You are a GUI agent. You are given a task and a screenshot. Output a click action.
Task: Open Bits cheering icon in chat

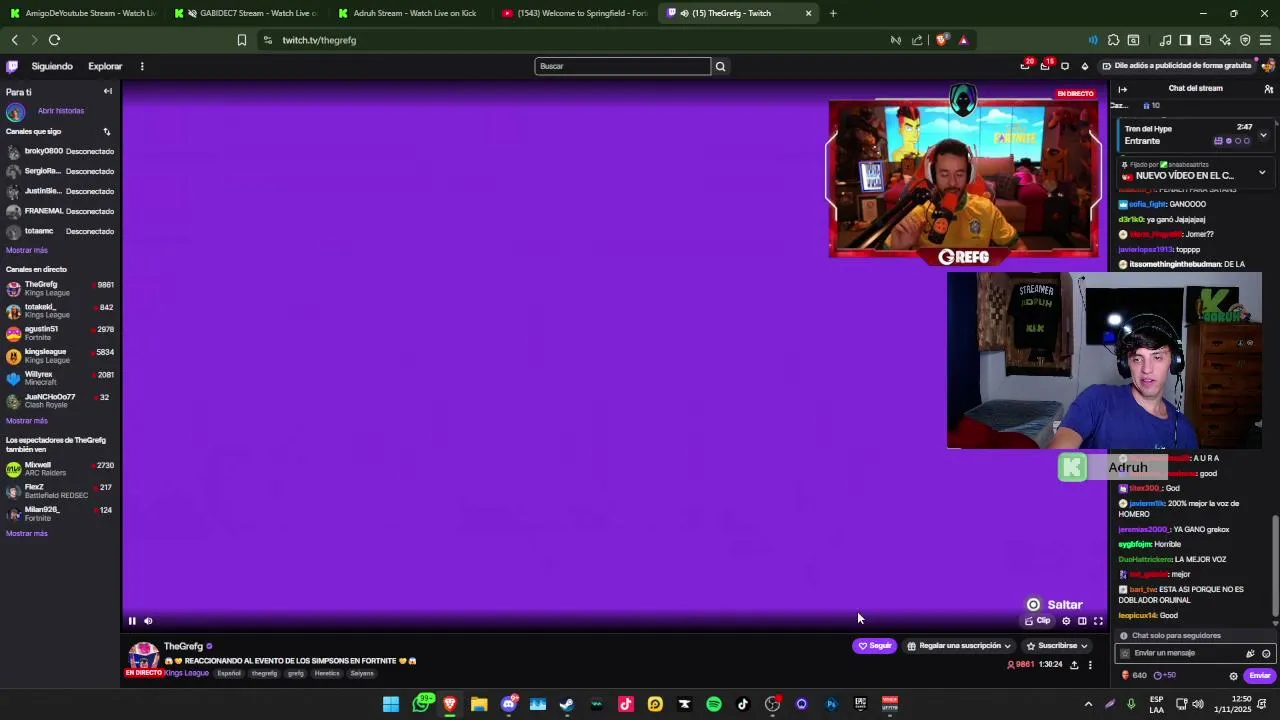click(x=1250, y=653)
